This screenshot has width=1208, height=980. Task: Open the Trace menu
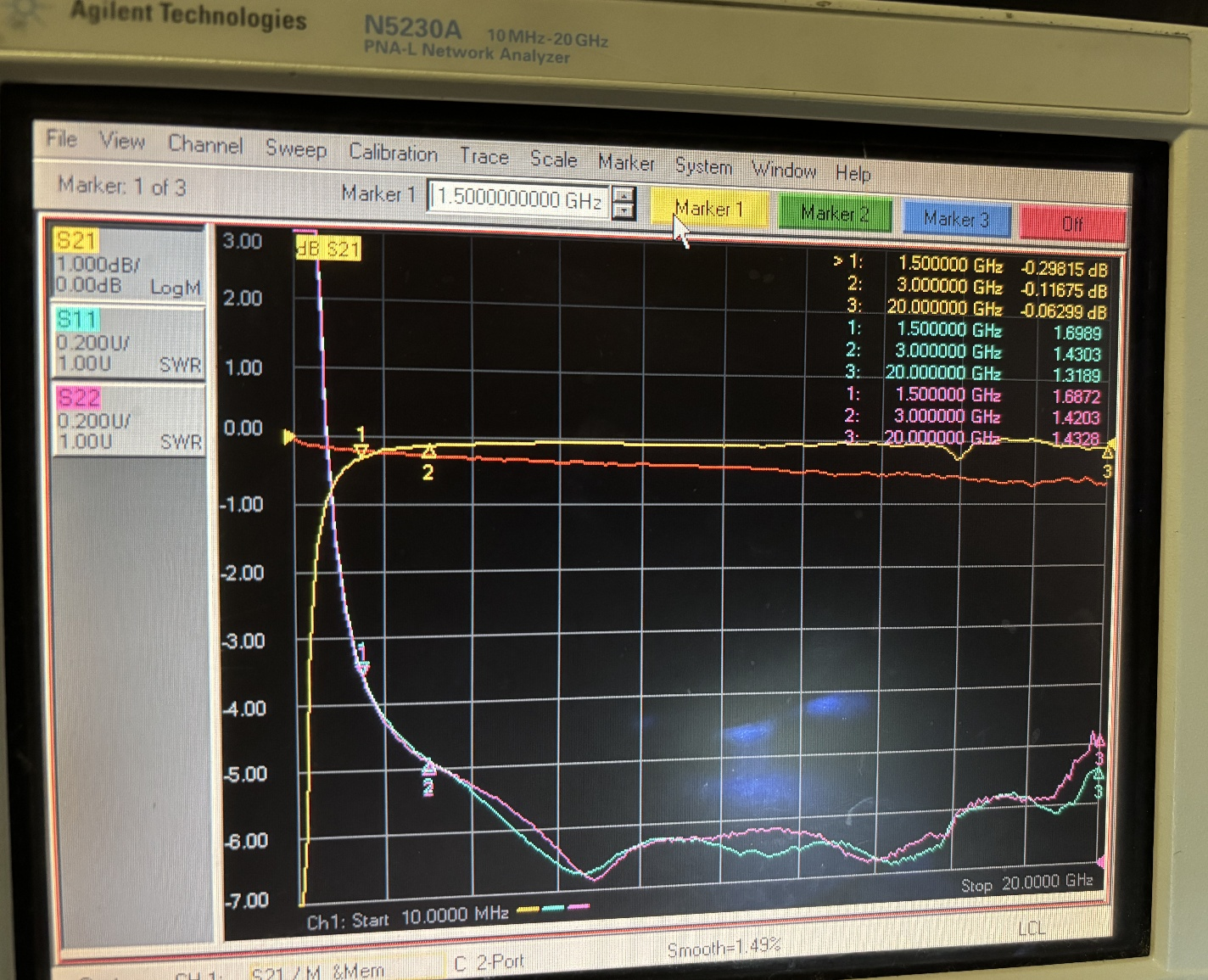click(484, 156)
